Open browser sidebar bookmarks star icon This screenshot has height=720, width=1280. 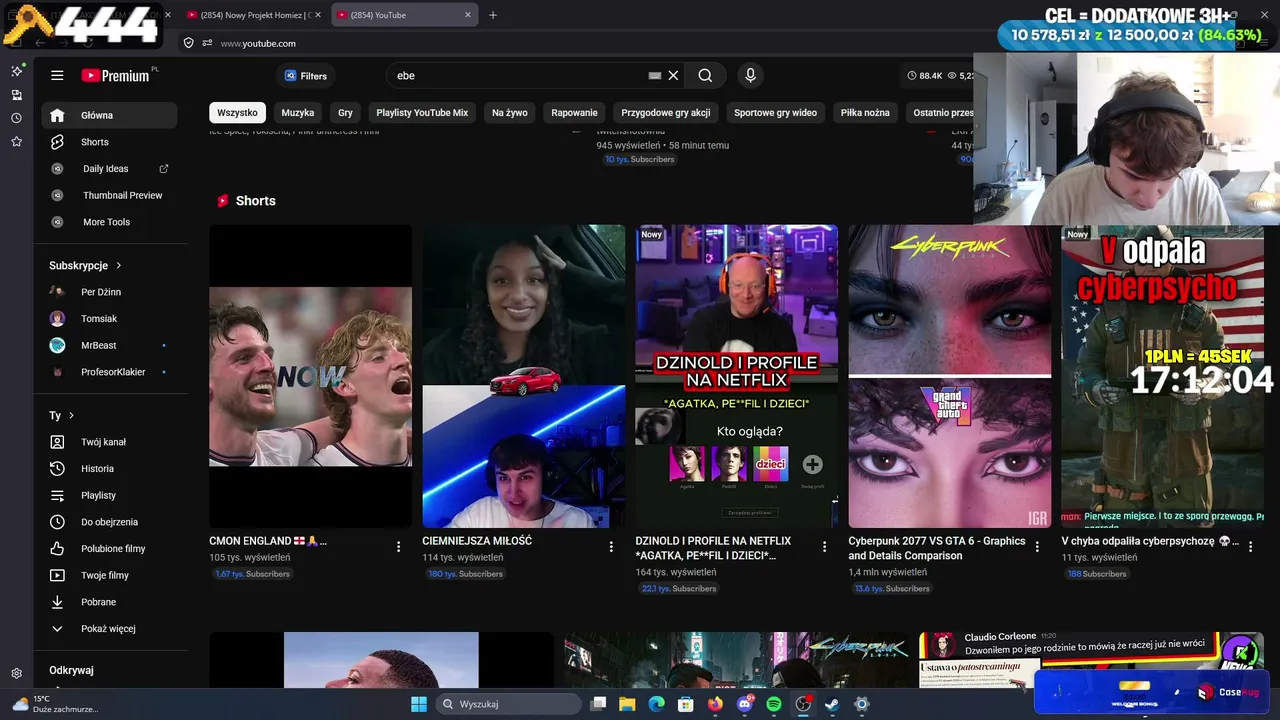click(x=16, y=142)
